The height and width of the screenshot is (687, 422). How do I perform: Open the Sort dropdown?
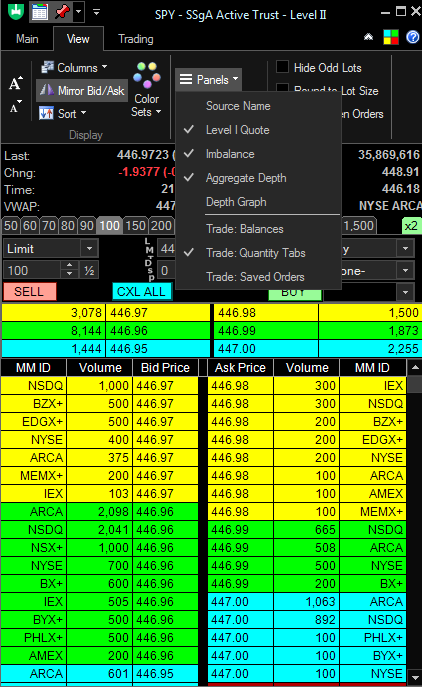click(63, 114)
